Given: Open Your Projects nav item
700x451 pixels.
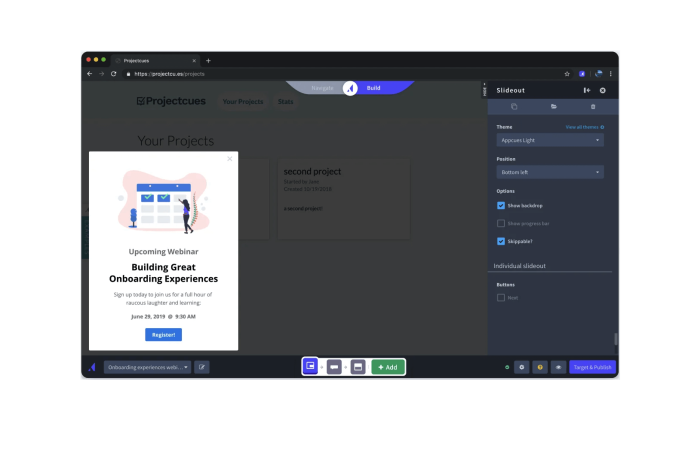Looking at the screenshot, I should pyautogui.click(x=243, y=102).
